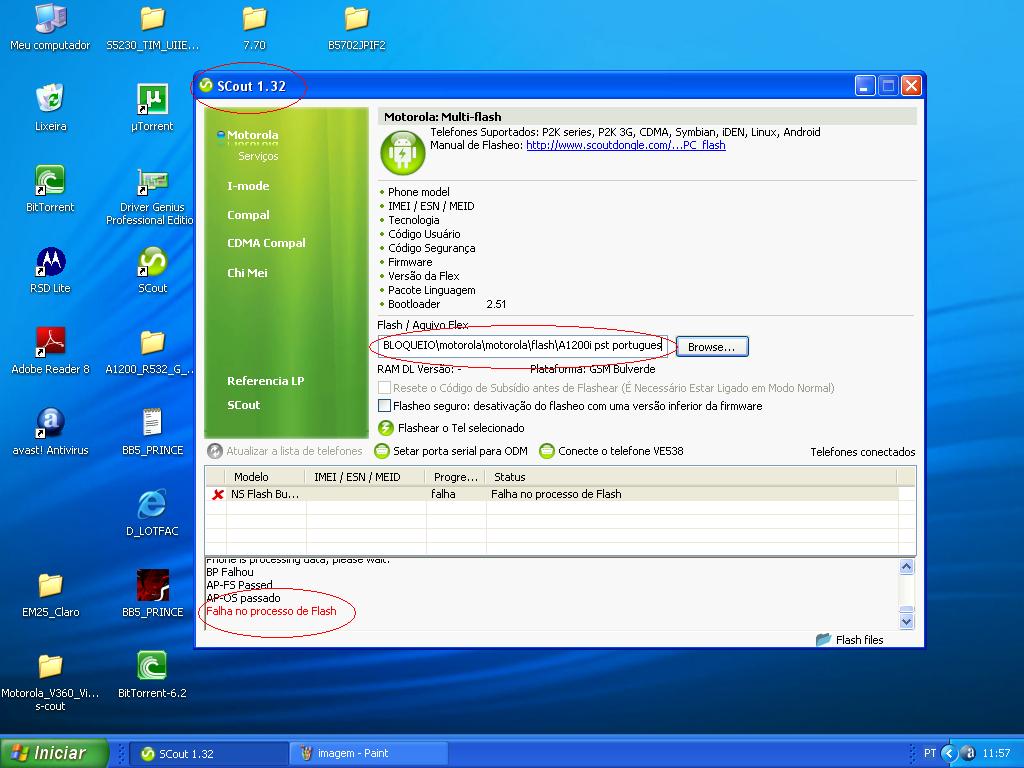Viewport: 1024px width, 768px height.
Task: Click the red X failure icon in phone row
Action: click(217, 494)
